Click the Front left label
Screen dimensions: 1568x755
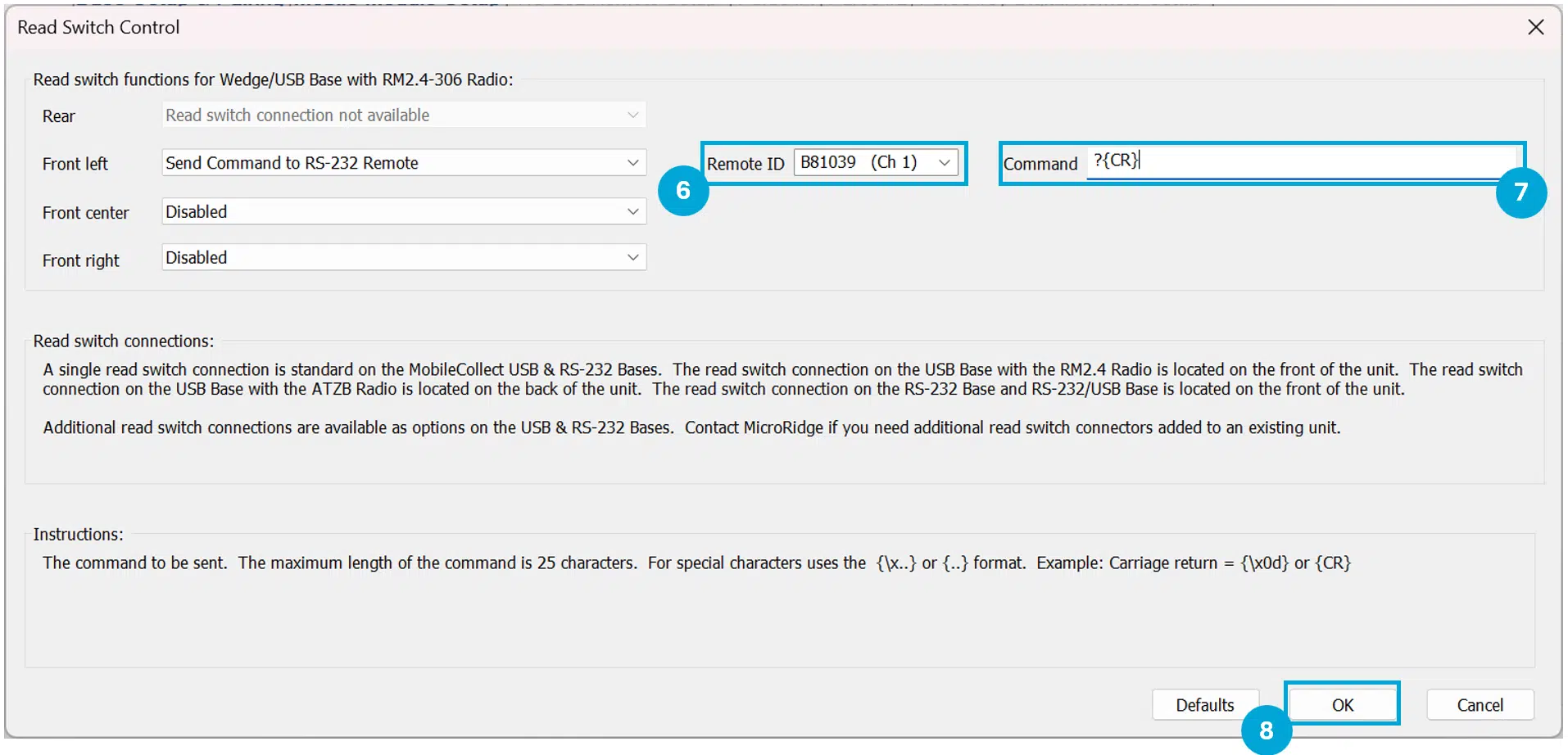point(75,164)
